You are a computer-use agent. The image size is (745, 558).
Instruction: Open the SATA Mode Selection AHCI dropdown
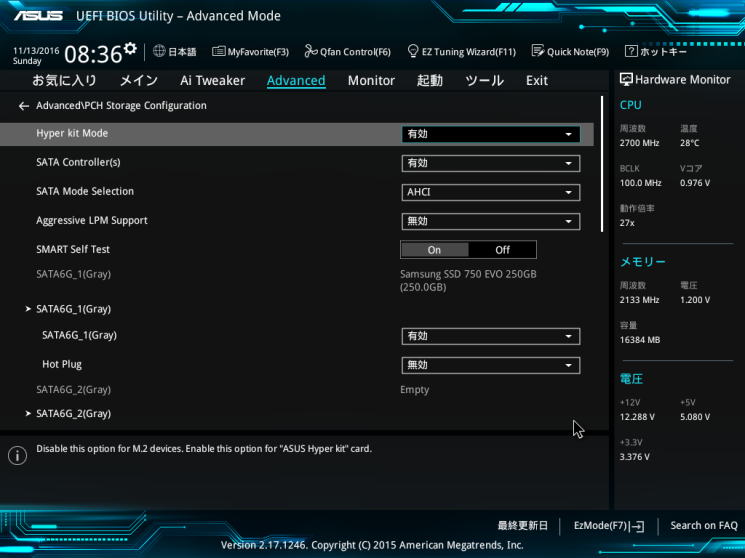(x=491, y=192)
